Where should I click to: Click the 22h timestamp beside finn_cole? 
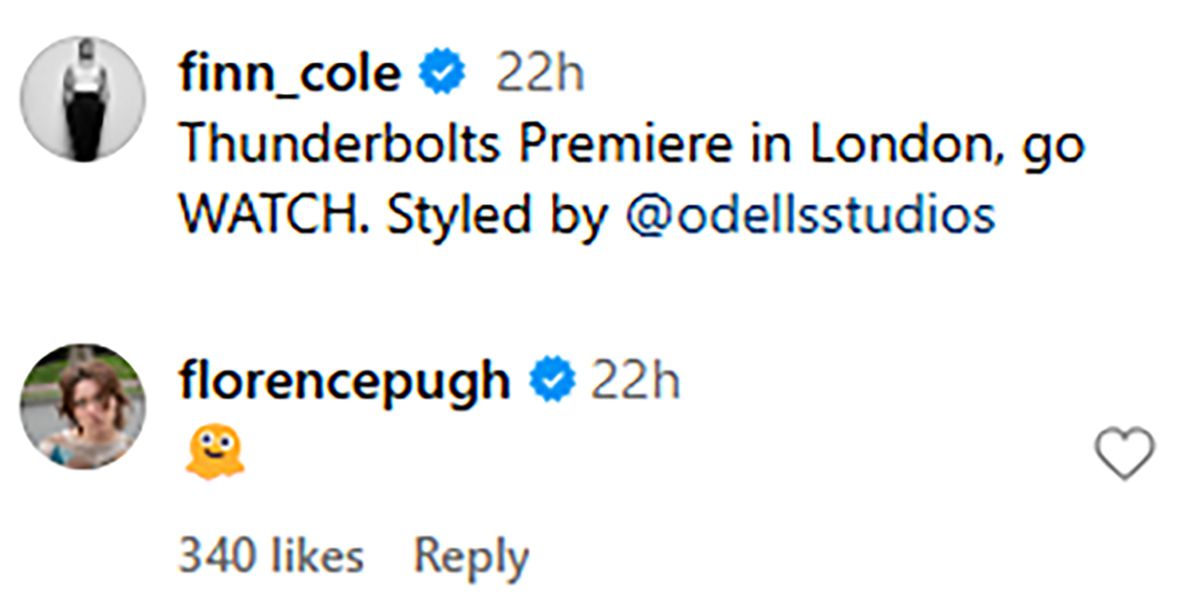[x=539, y=75]
